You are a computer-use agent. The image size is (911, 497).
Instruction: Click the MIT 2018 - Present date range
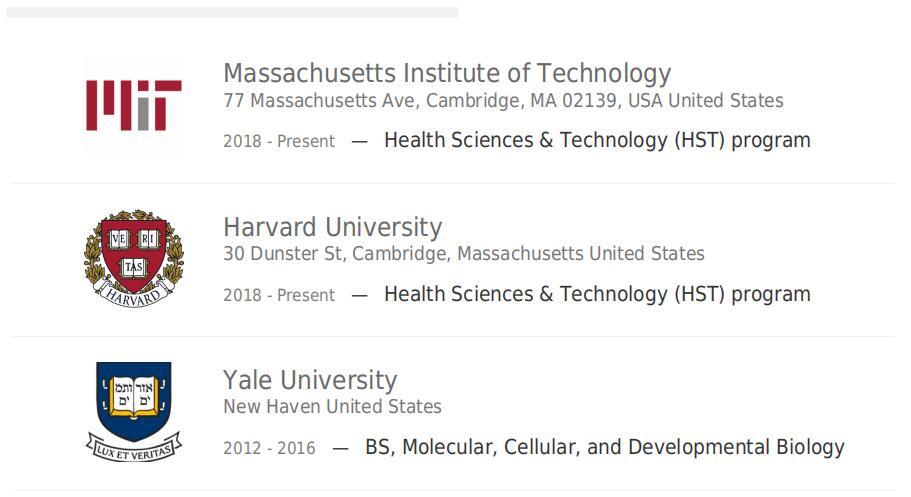(279, 141)
